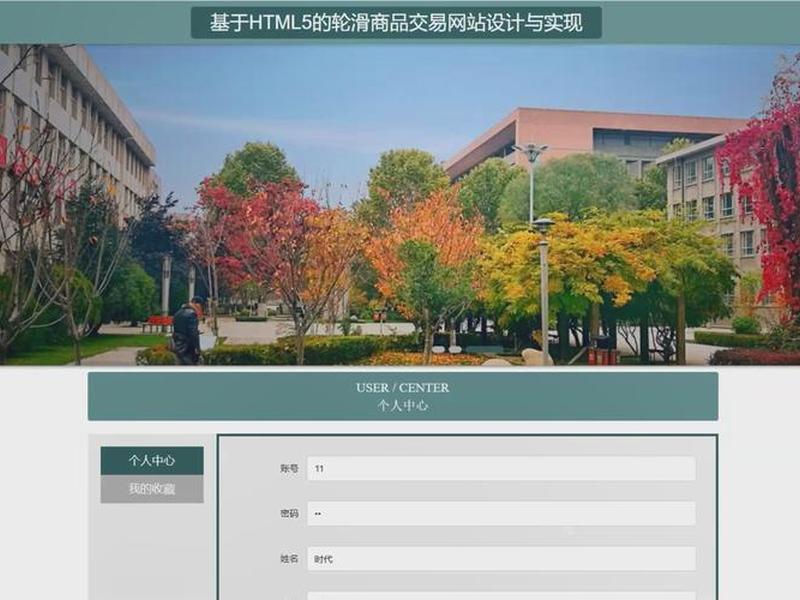Focus the 密码 password input field
800x600 pixels.
pos(501,513)
